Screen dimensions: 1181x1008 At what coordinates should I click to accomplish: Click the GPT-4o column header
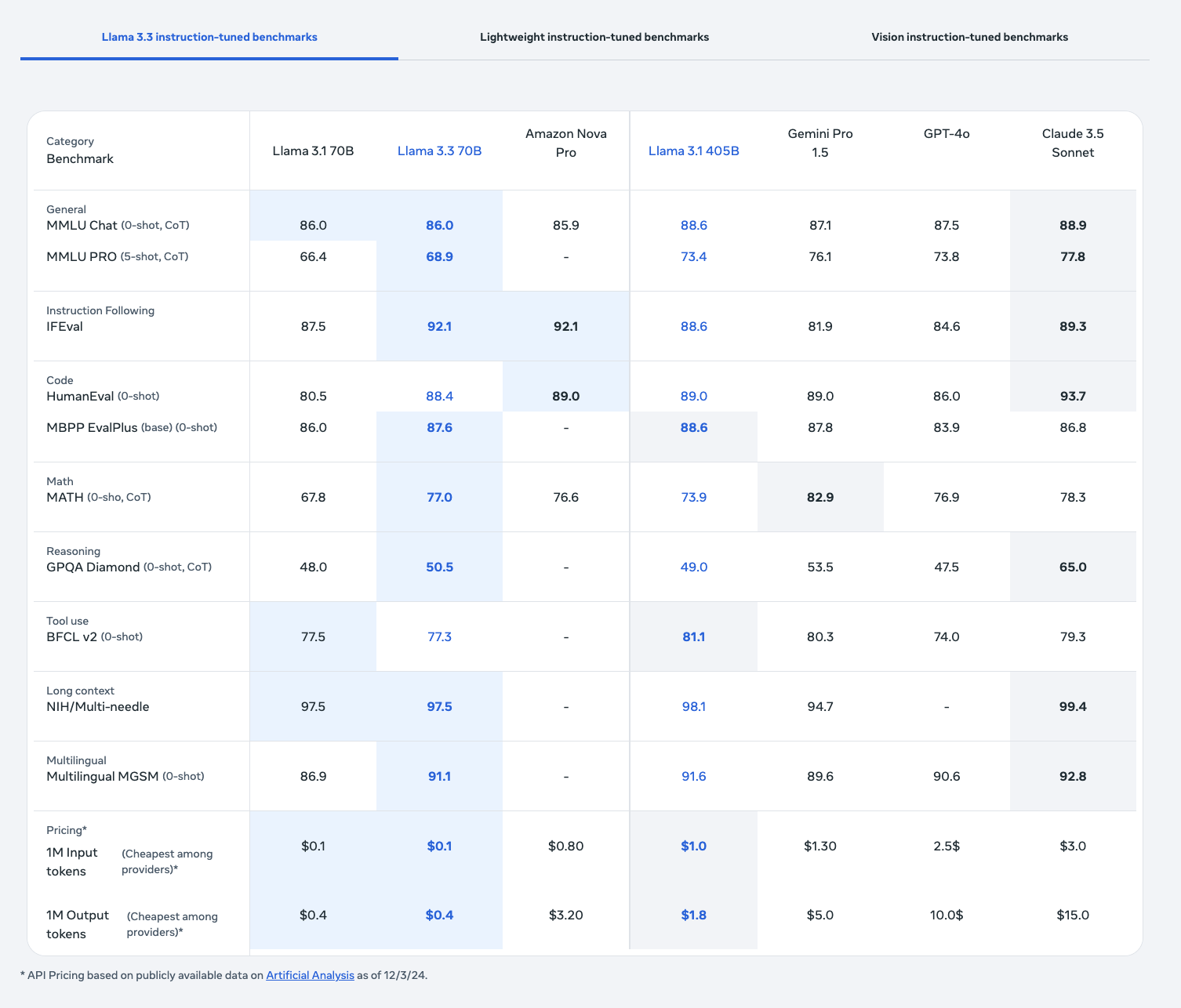pyautogui.click(x=947, y=133)
